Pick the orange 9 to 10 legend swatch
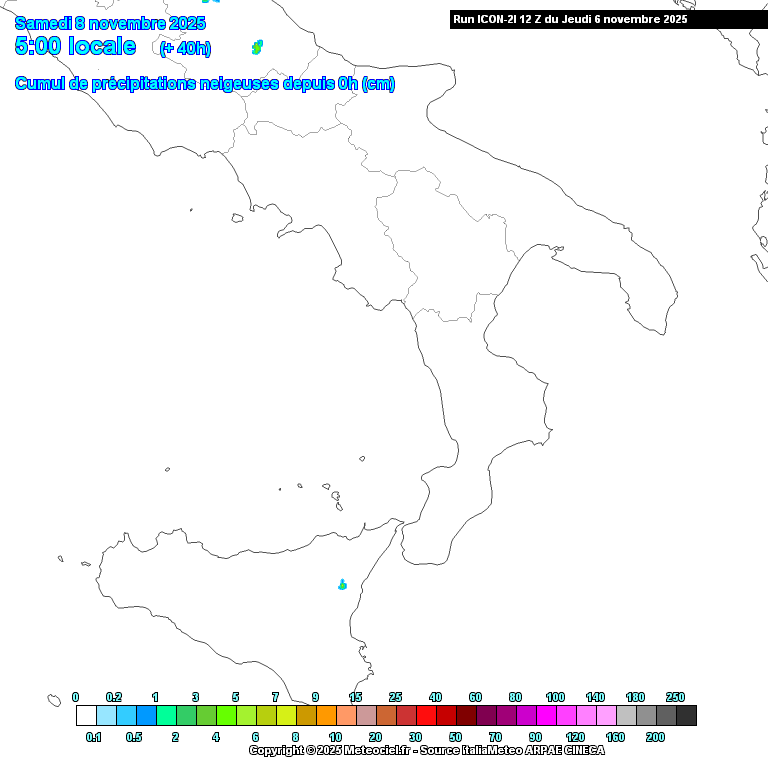 tap(326, 715)
